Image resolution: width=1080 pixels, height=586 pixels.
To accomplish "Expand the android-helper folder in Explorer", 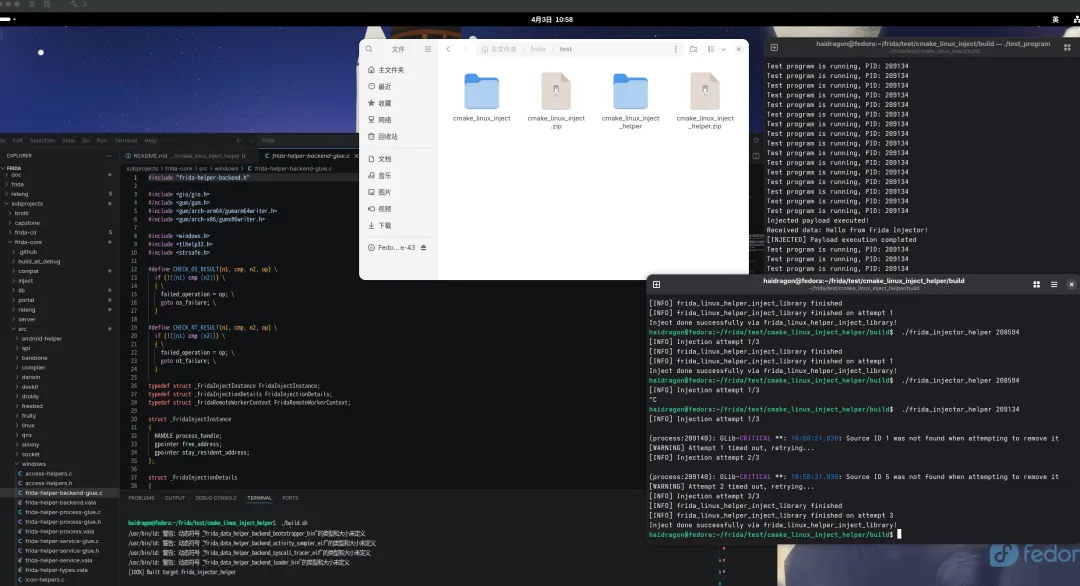I will coord(41,339).
